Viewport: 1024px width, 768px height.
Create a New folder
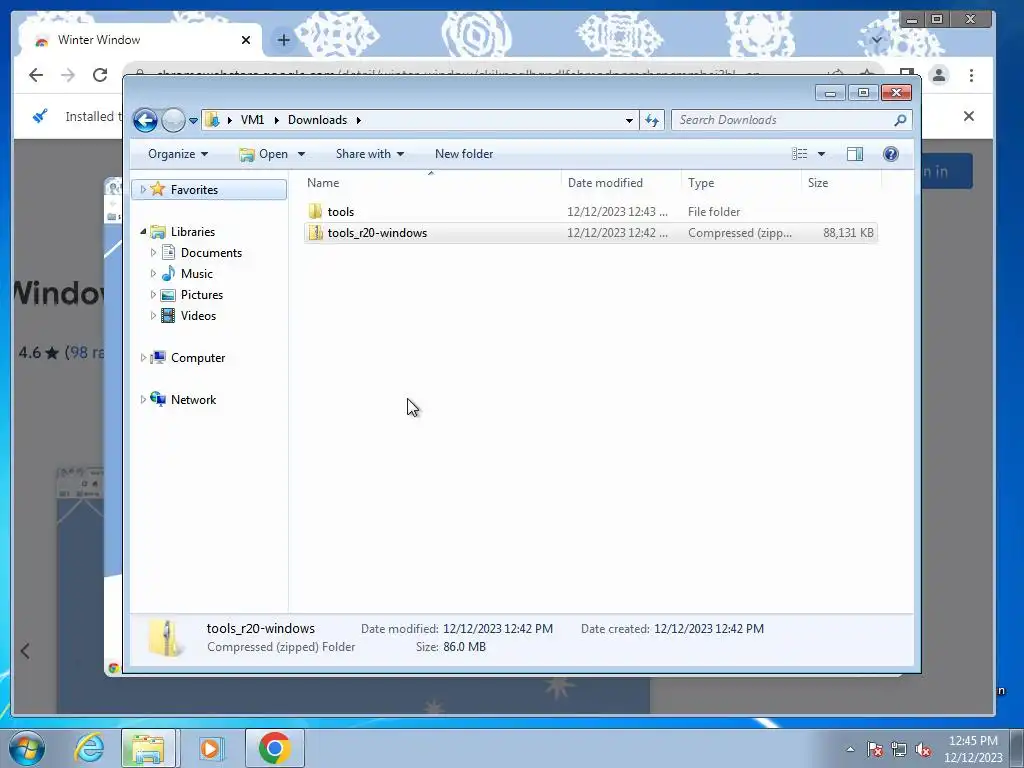(464, 153)
